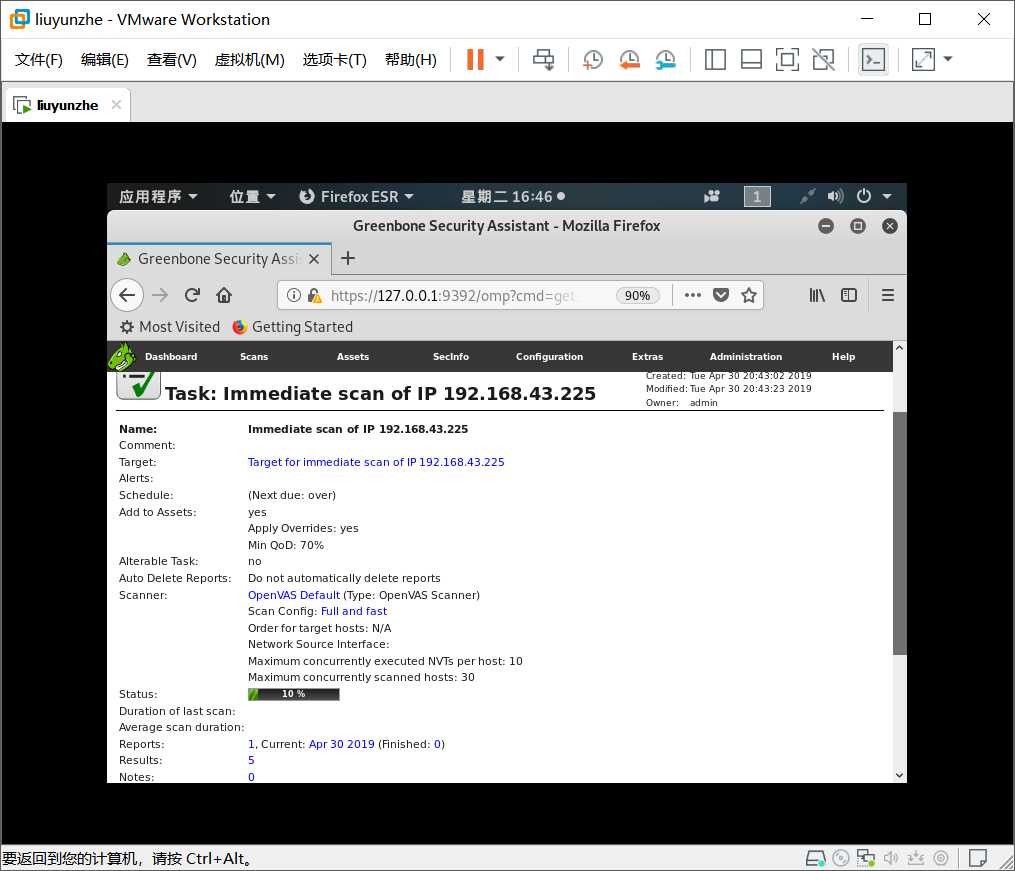Open the Scans menu

click(254, 357)
